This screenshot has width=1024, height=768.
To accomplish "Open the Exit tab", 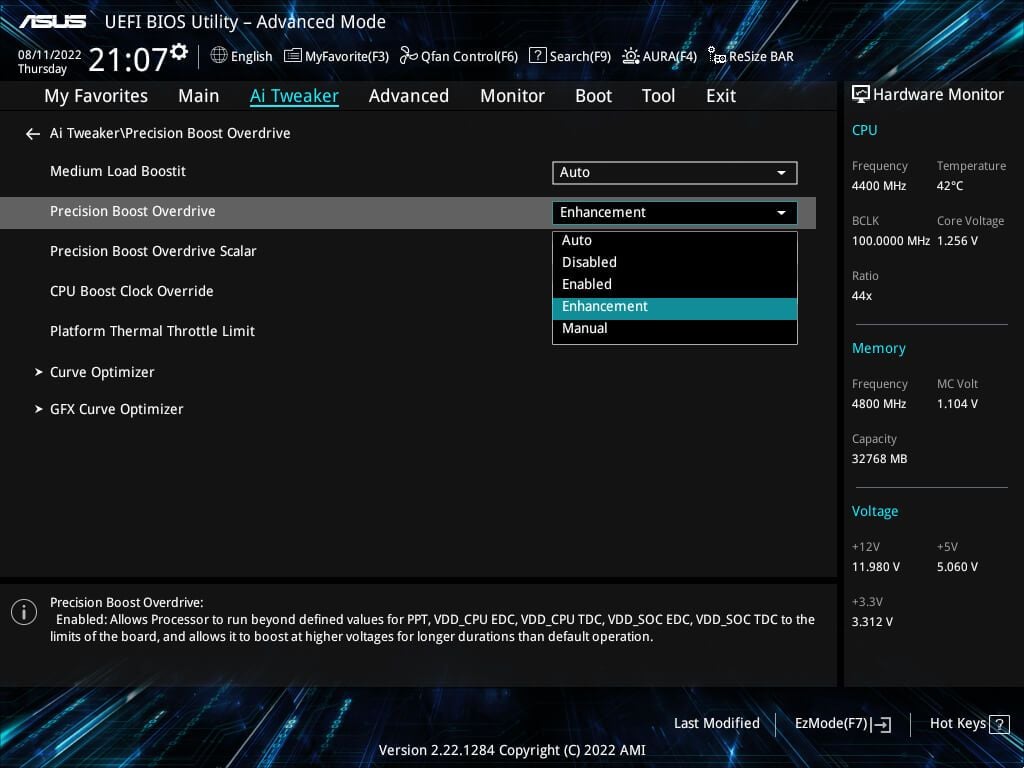I will pos(721,96).
